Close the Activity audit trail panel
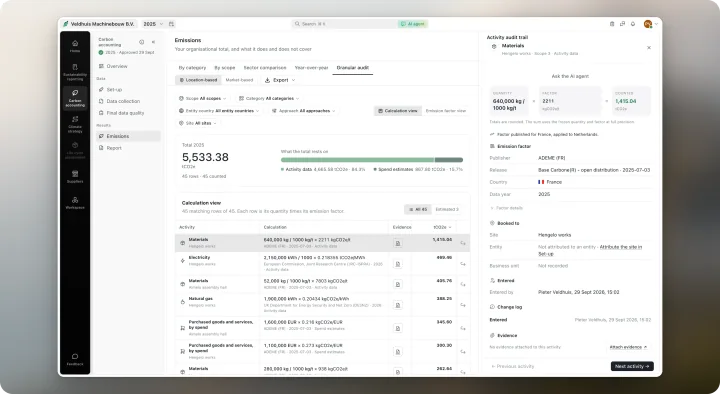Viewport: 720px width, 394px height. coord(649,48)
